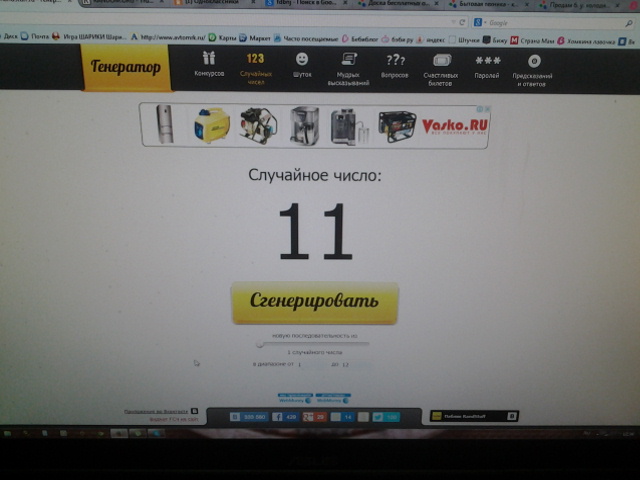
Task: Click the yellow generator ad thumbnail
Action: [212, 125]
